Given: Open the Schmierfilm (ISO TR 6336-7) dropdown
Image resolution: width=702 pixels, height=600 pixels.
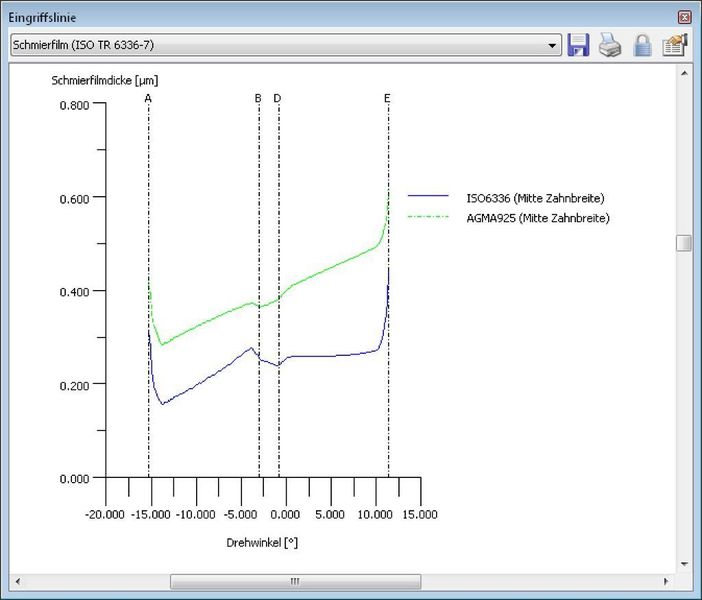Looking at the screenshot, I should pos(286,45).
